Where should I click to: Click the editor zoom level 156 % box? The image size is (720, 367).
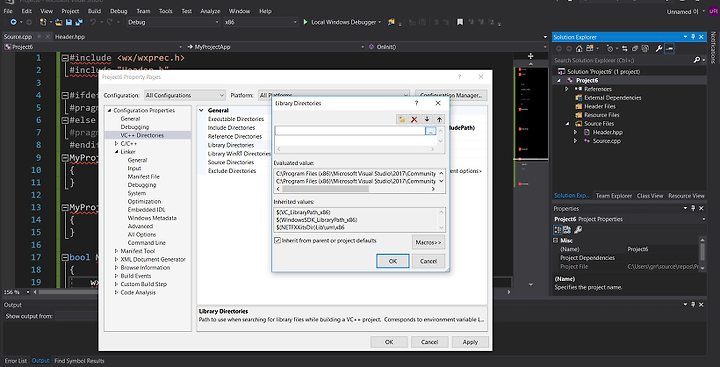point(16,292)
